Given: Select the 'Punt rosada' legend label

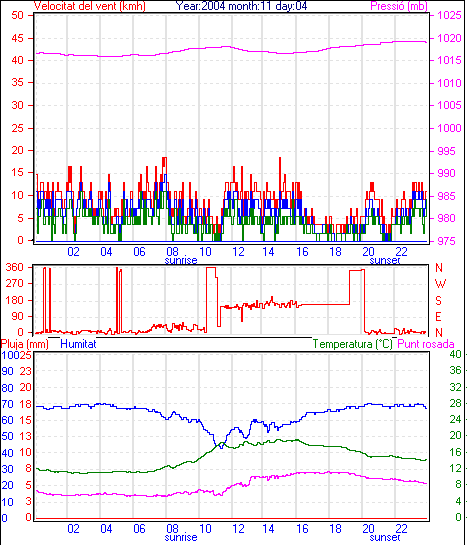Looking at the screenshot, I should (x=426, y=344).
